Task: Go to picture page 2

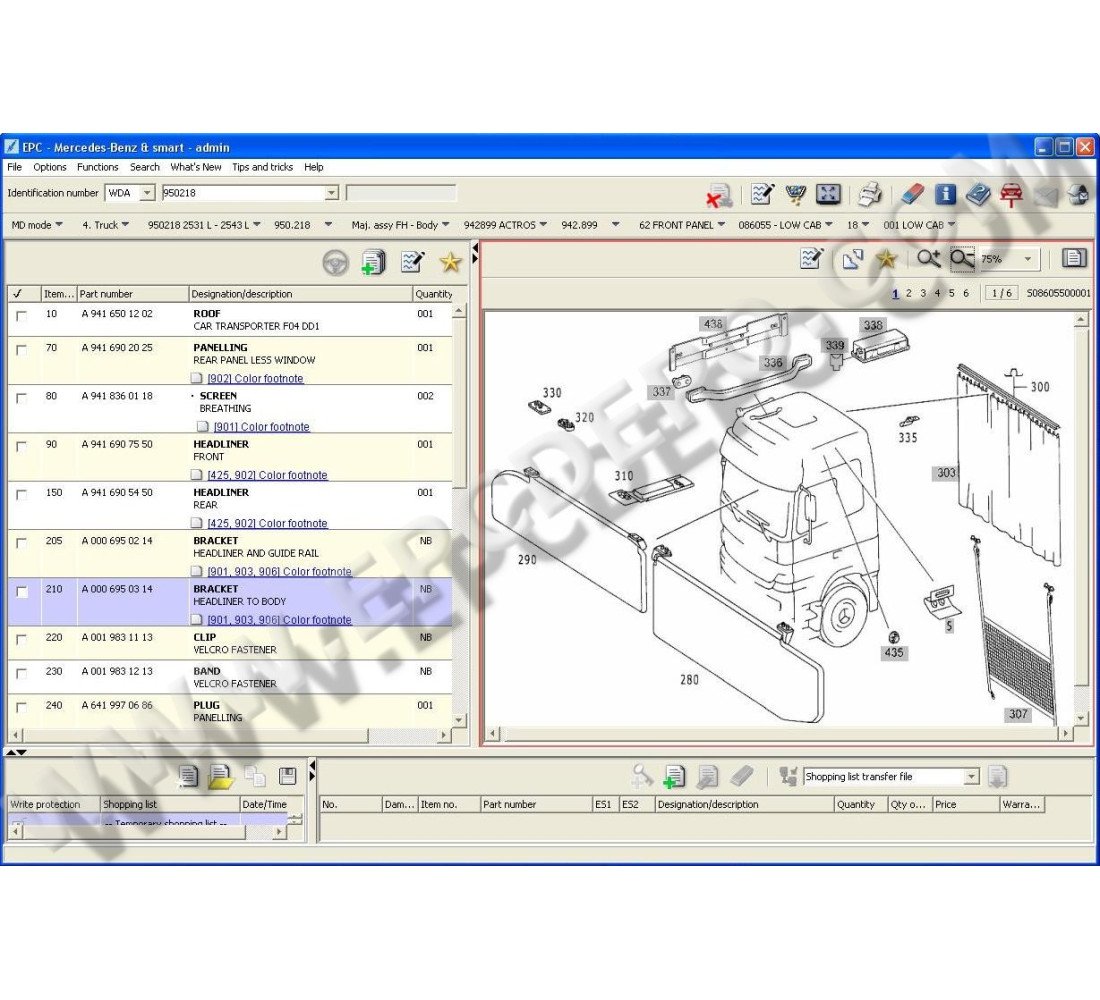Action: click(908, 293)
